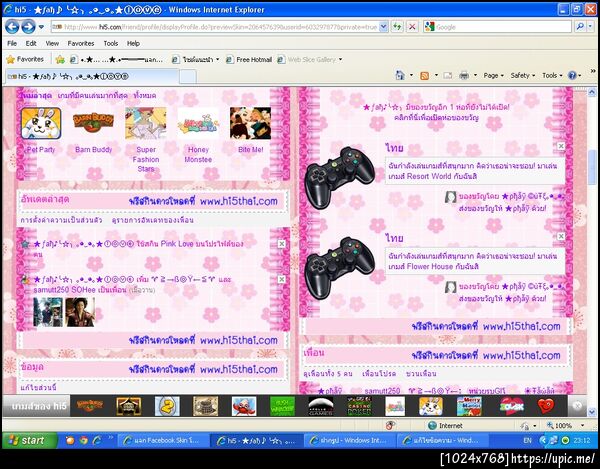Open samutt250 friend name under the friends list
This screenshot has width=600, height=469.
382,391
